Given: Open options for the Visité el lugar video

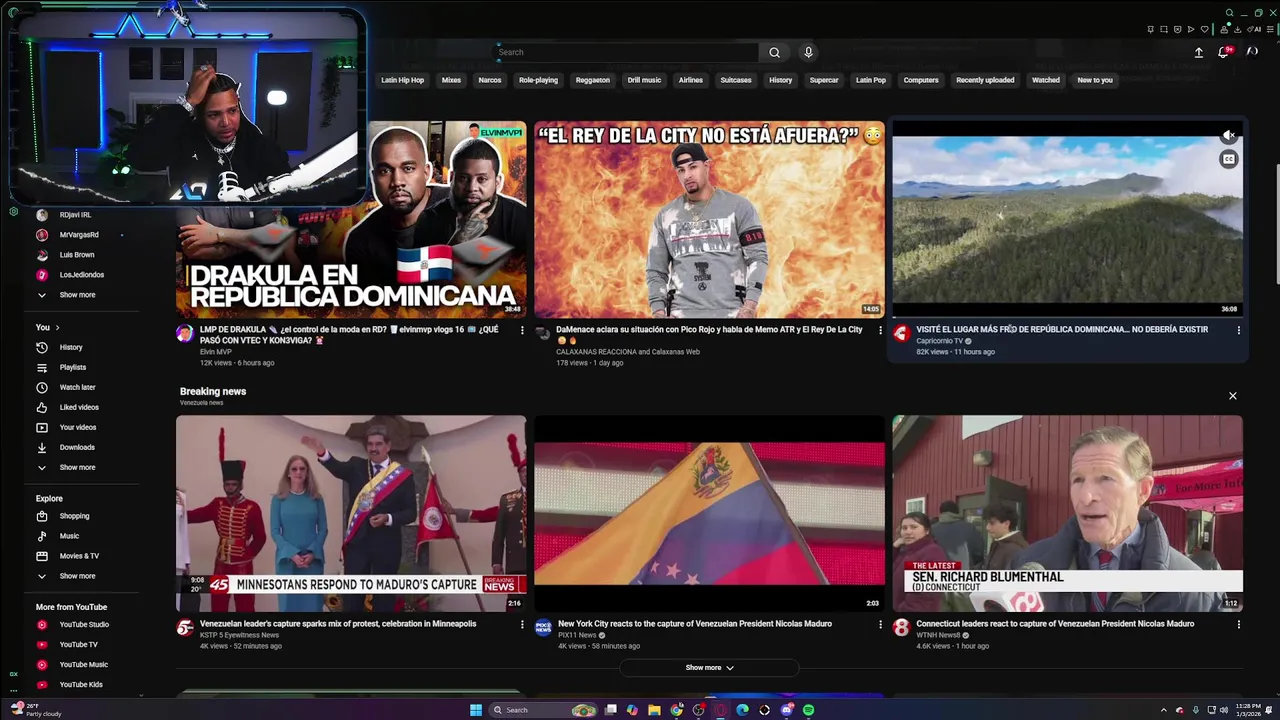Looking at the screenshot, I should 1238,330.
